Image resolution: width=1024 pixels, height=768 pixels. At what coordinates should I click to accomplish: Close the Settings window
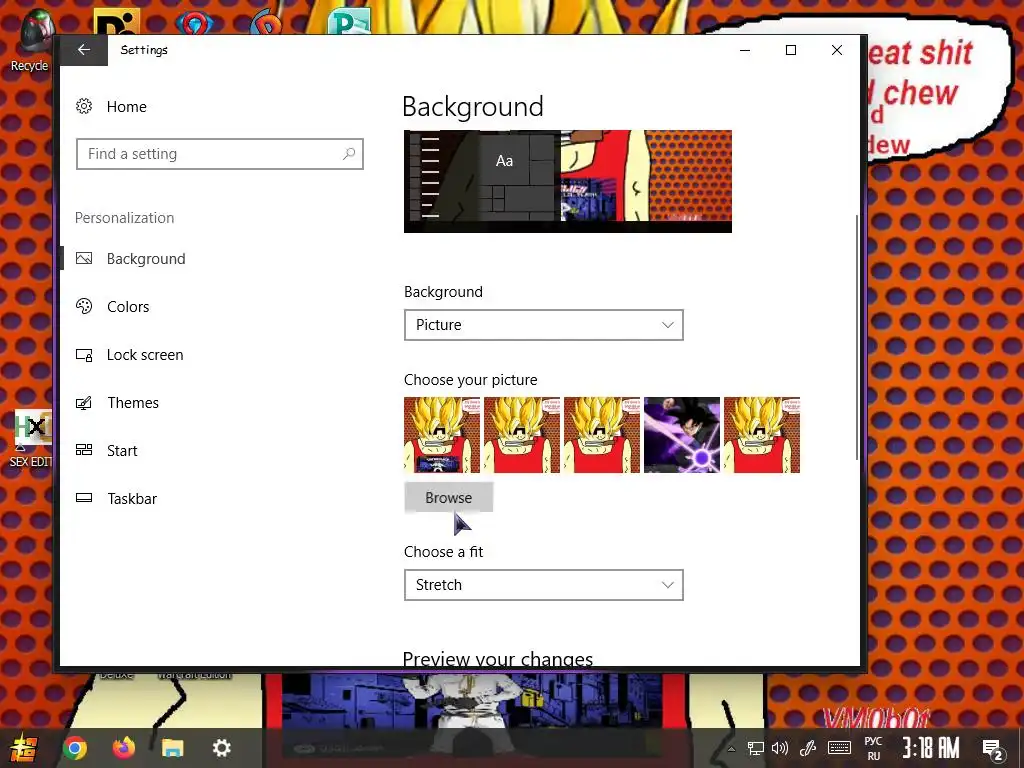pos(837,50)
